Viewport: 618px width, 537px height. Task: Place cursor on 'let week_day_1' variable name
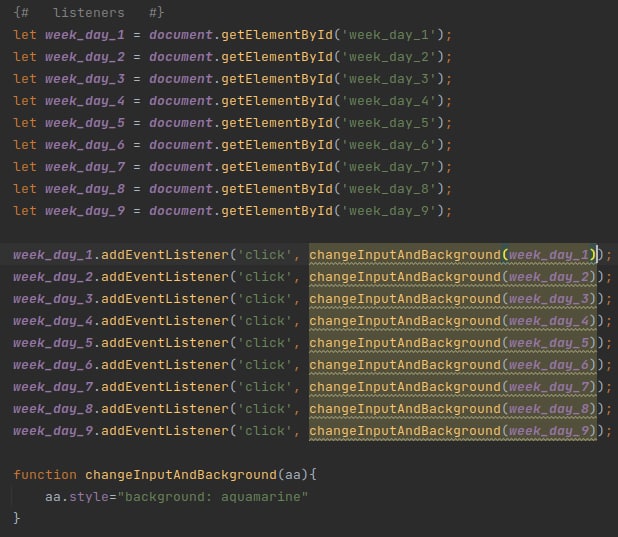(85, 35)
